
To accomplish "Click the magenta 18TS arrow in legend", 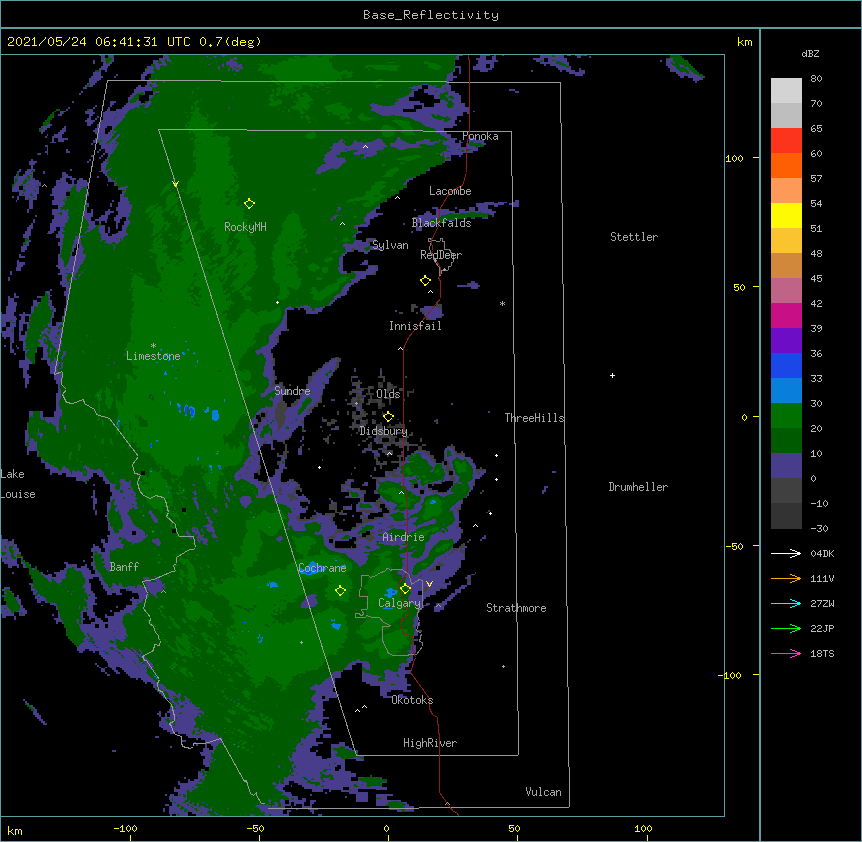I will point(786,653).
